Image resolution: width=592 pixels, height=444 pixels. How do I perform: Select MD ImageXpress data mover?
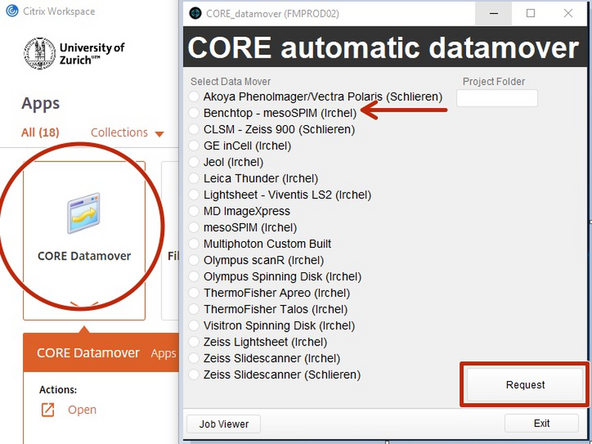click(x=194, y=211)
